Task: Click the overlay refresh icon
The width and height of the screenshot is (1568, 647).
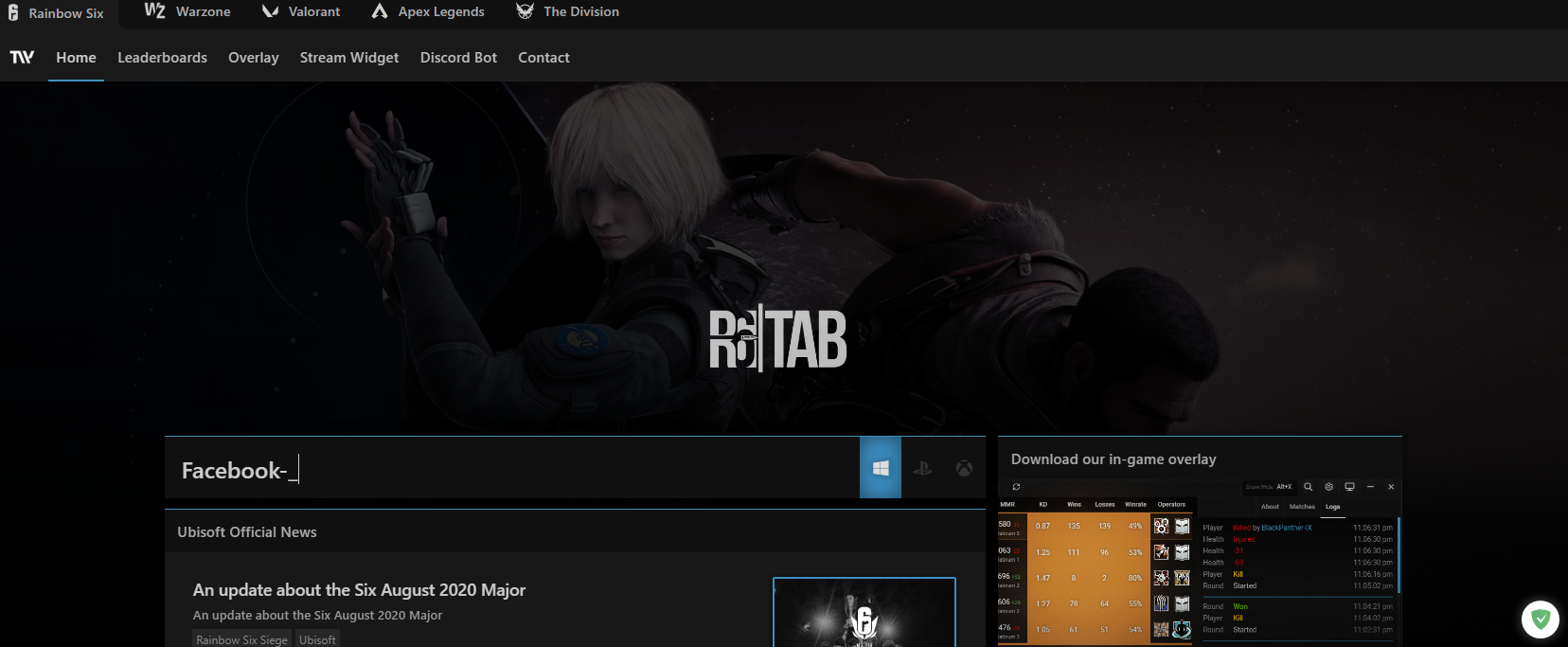Action: click(1016, 487)
